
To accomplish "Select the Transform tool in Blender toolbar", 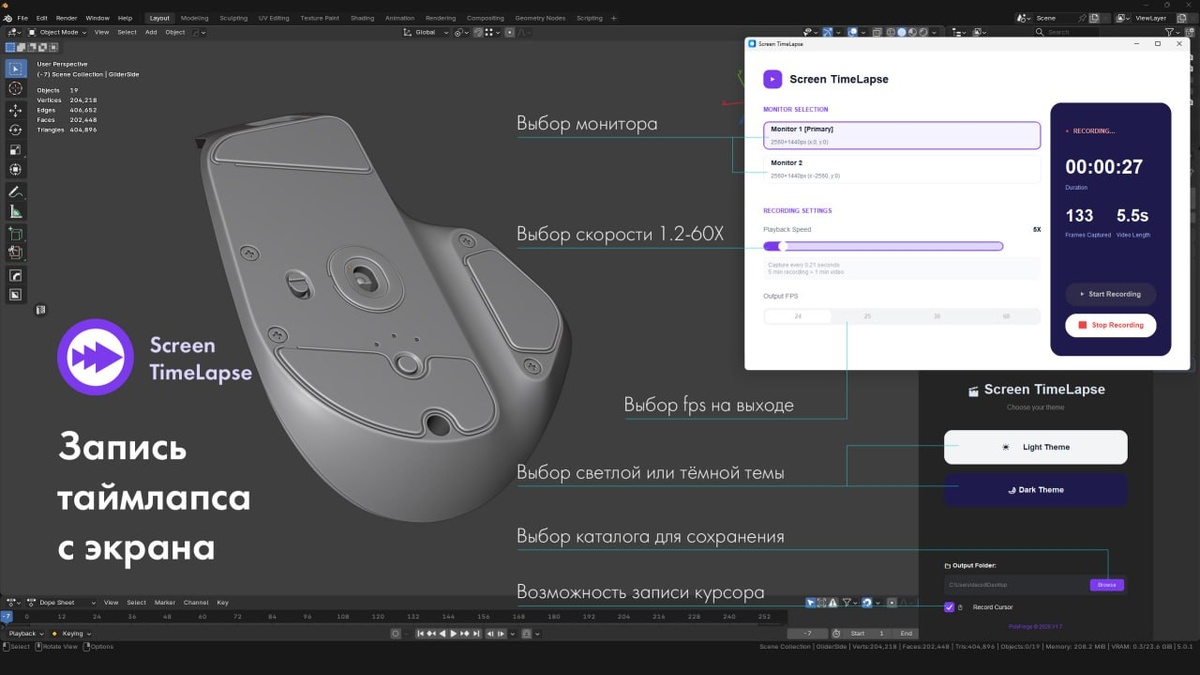I will 15,170.
